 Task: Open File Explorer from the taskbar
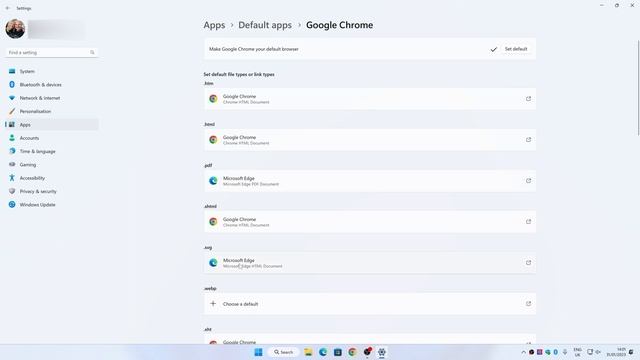pyautogui.click(x=308, y=352)
